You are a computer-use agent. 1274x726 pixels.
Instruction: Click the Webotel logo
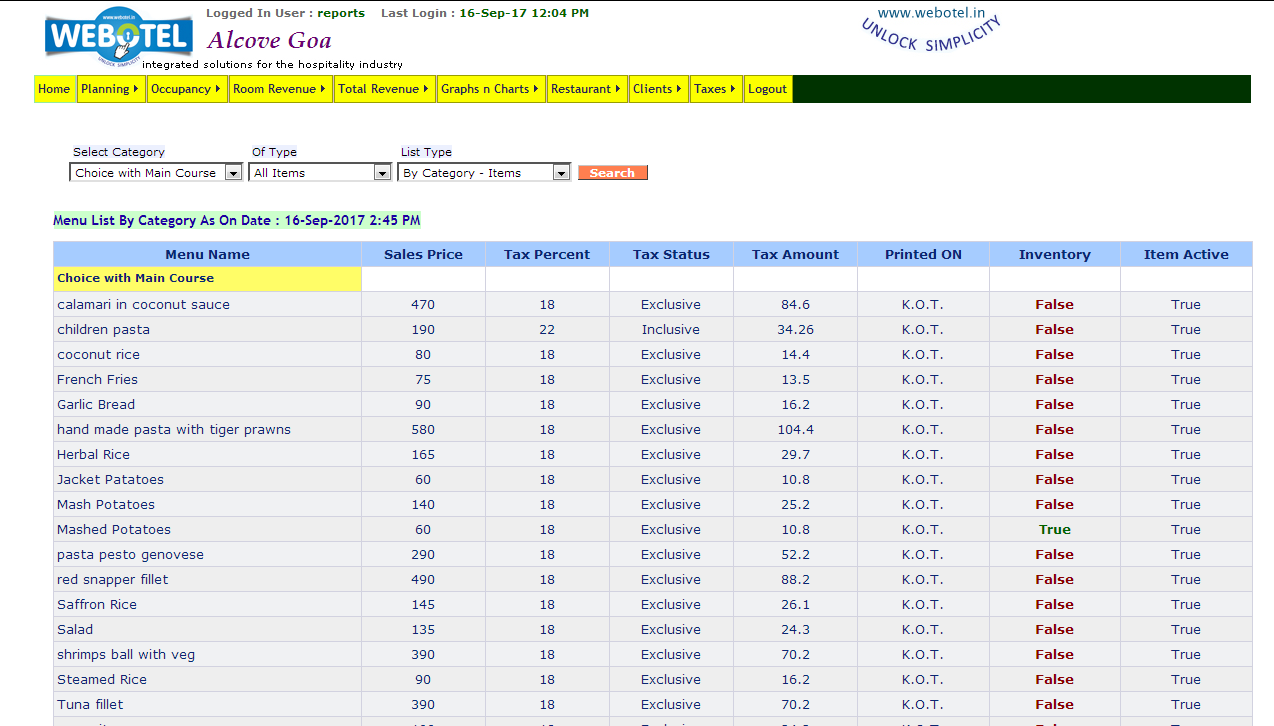tap(119, 37)
